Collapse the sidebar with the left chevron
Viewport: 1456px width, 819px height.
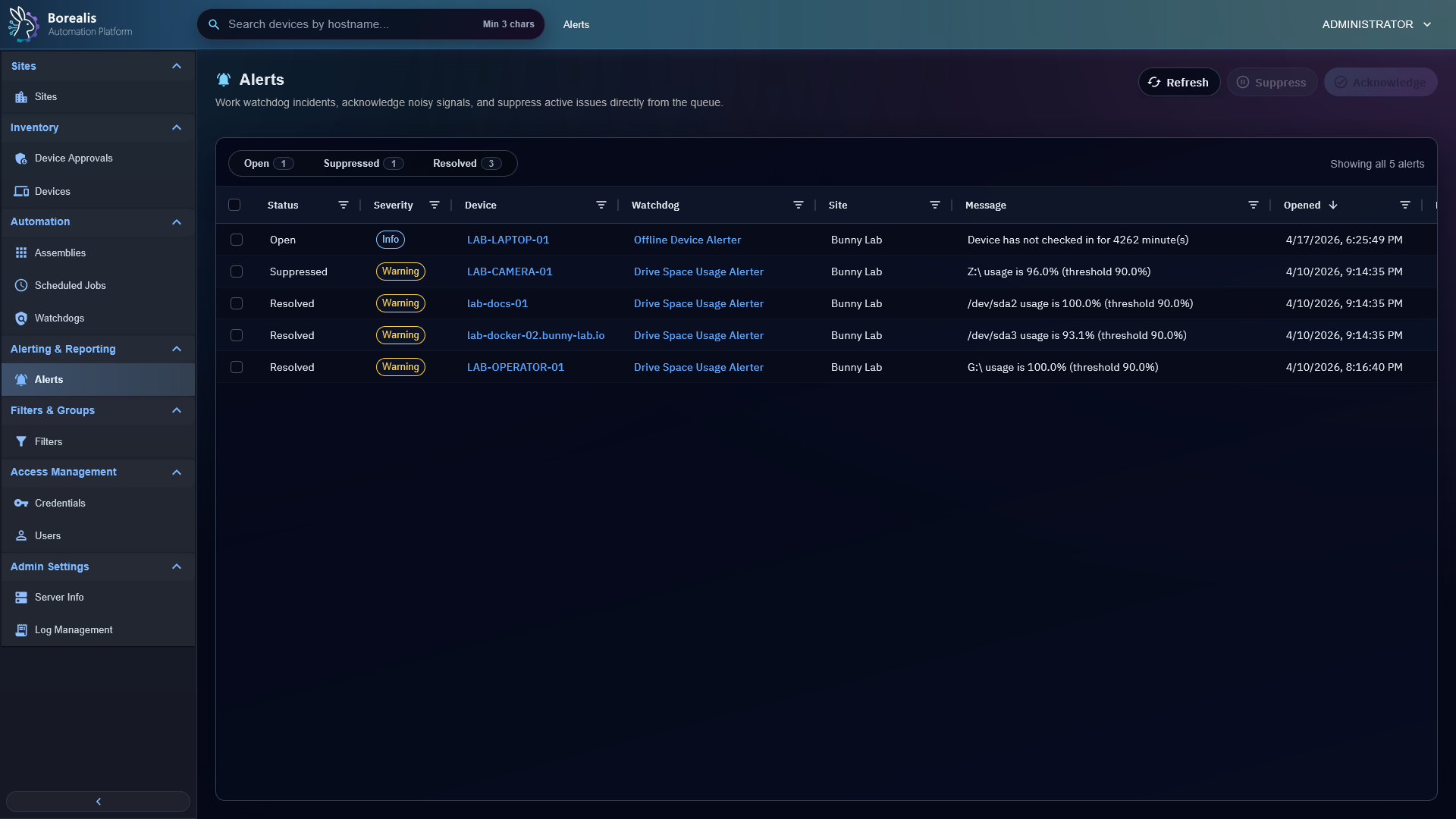click(98, 802)
